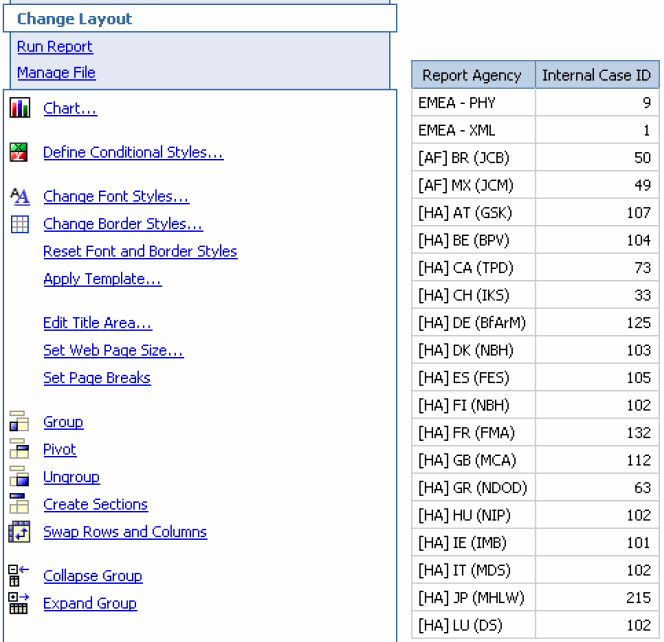Click the Pivot icon
Screen dimensions: 664x642
(19, 449)
